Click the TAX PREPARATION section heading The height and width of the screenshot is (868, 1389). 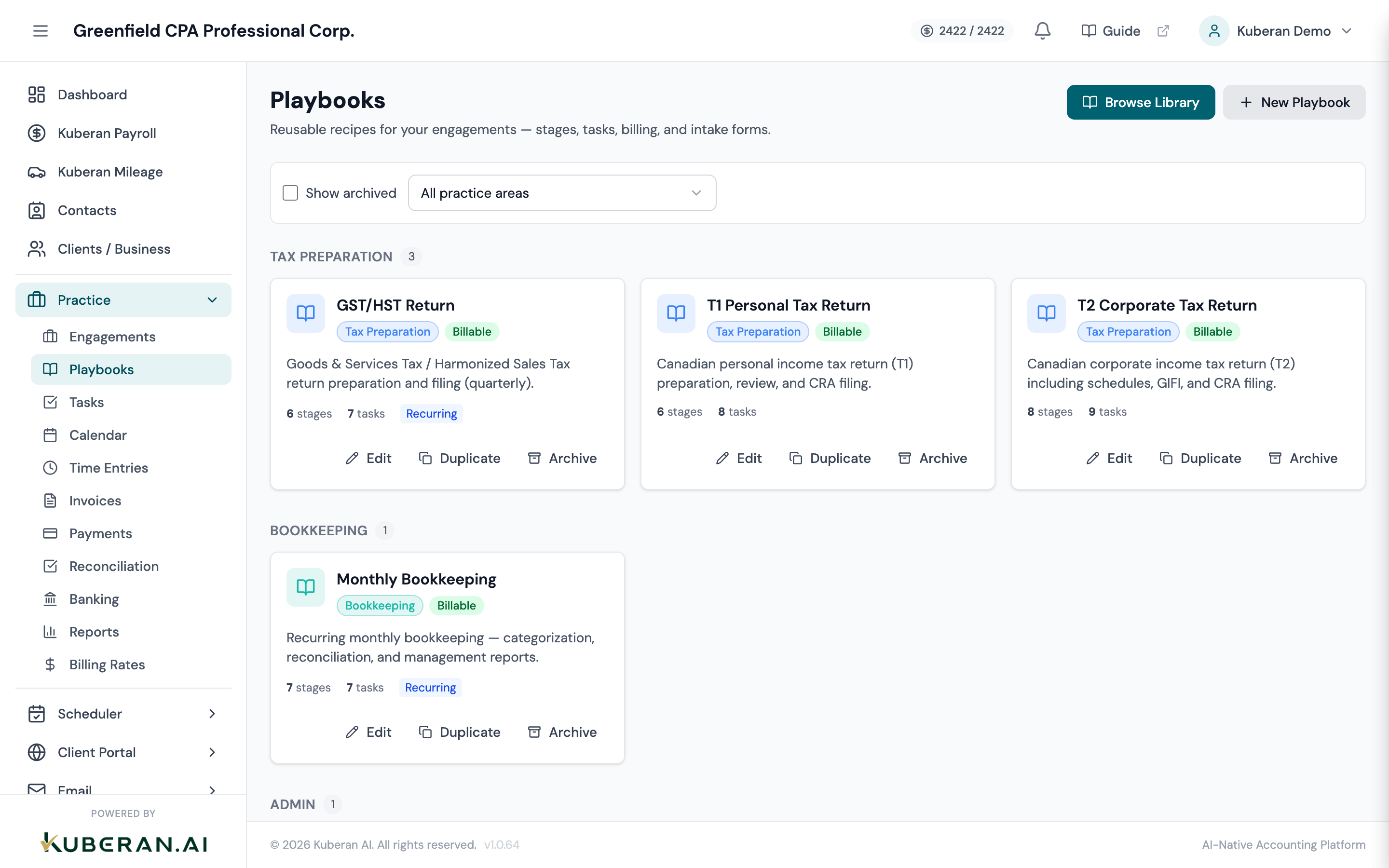[331, 257]
